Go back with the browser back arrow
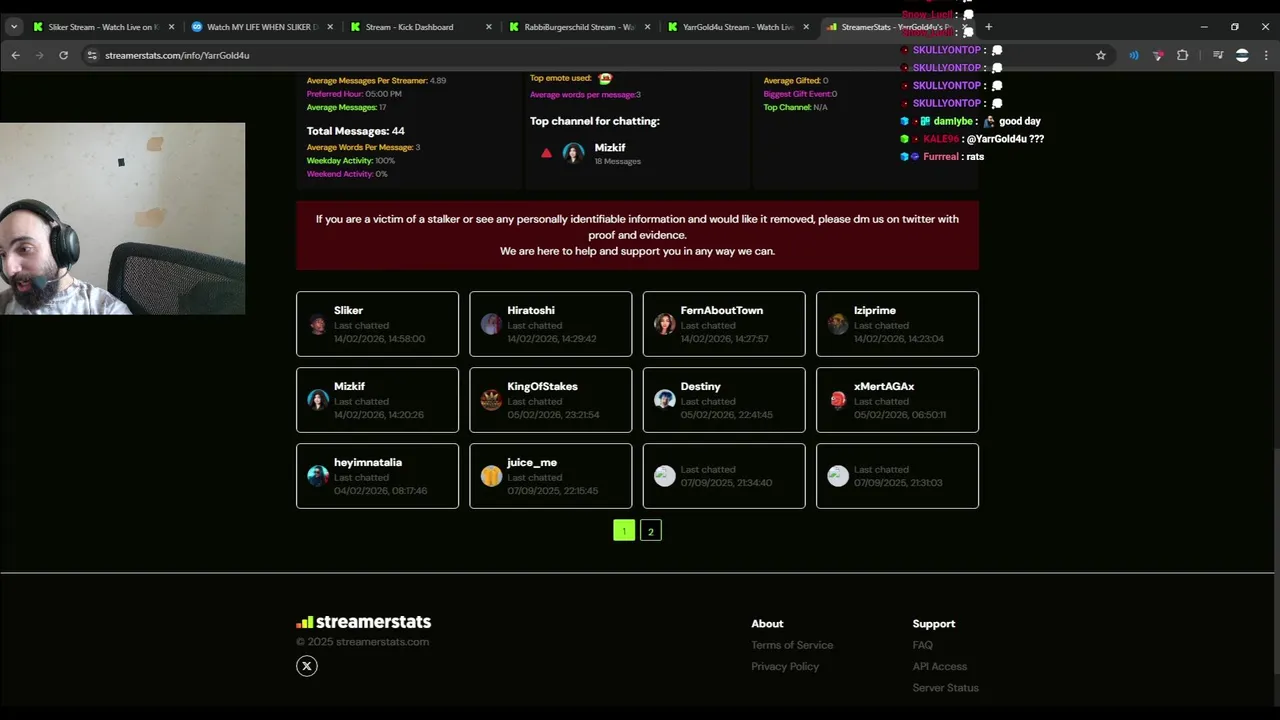This screenshot has height=720, width=1280. click(x=15, y=55)
